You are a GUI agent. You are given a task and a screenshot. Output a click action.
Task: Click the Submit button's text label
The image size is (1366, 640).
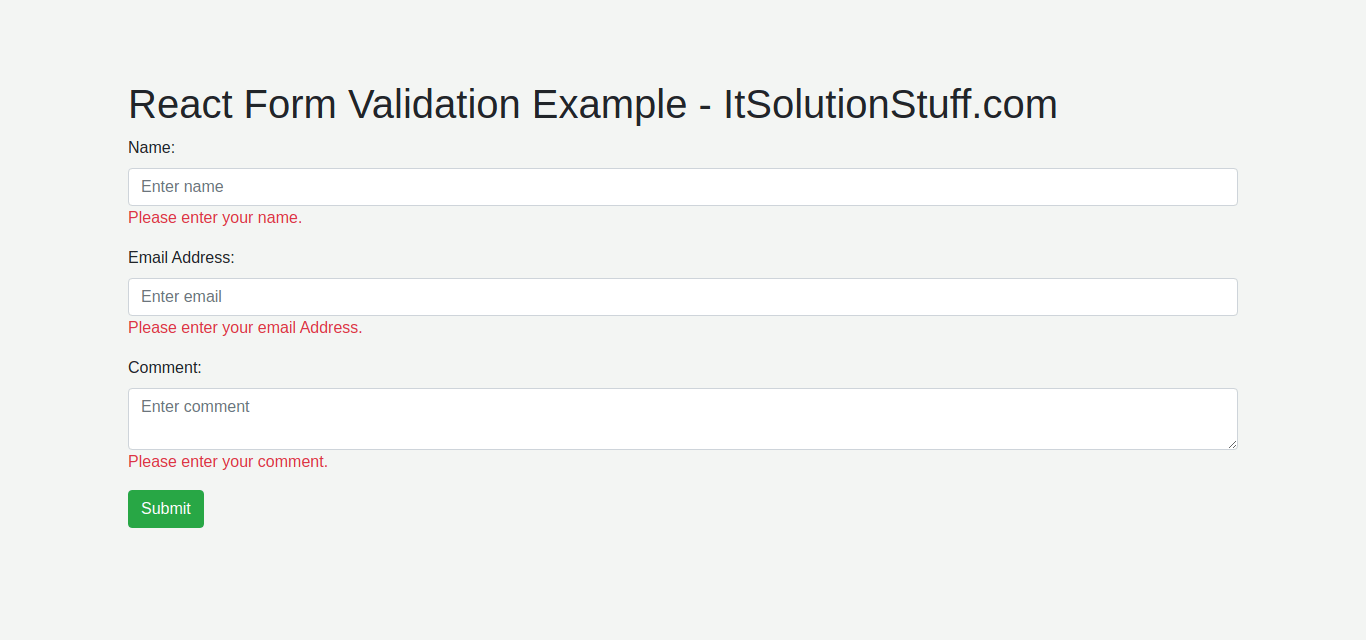tap(165, 509)
